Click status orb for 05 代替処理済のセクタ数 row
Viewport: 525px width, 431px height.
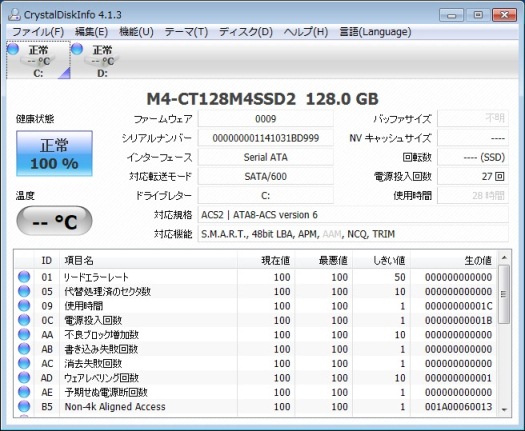(24, 291)
